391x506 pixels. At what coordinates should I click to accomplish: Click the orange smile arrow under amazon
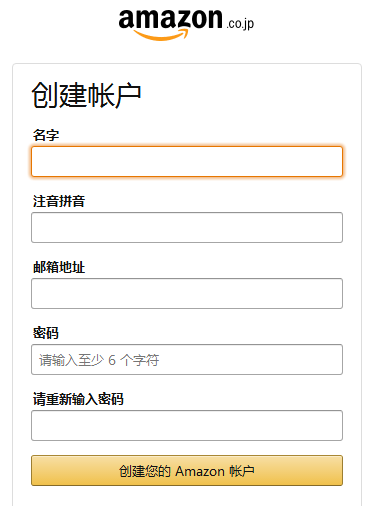pos(161,35)
